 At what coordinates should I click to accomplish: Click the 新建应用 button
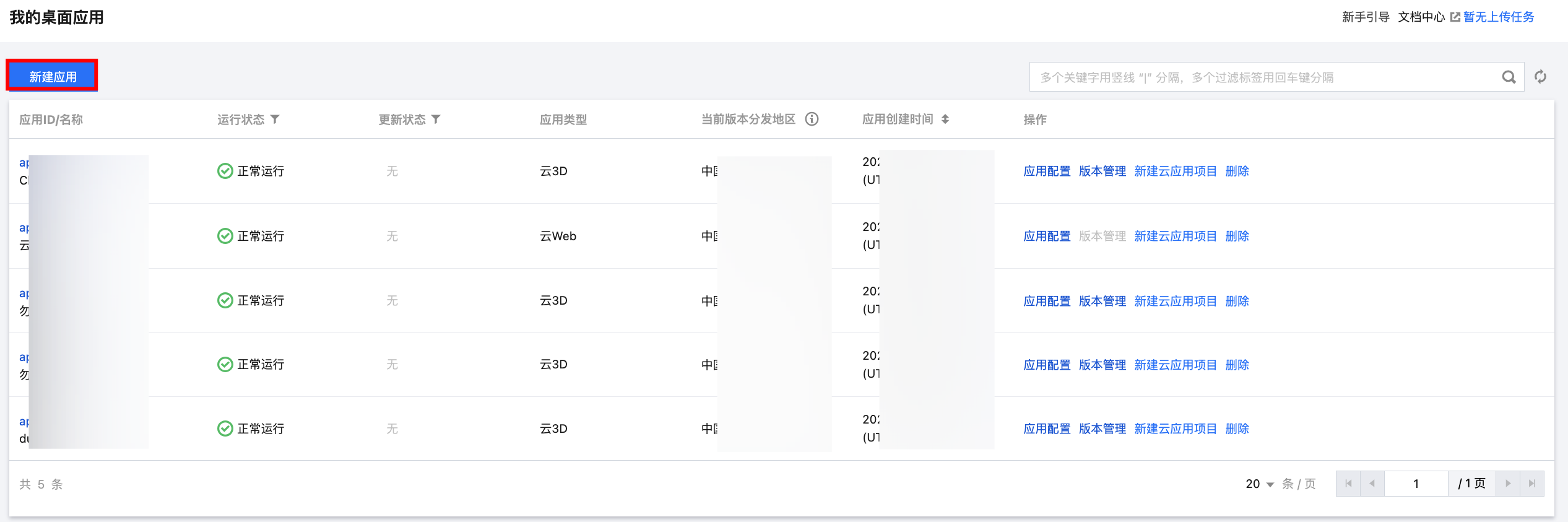coord(53,76)
